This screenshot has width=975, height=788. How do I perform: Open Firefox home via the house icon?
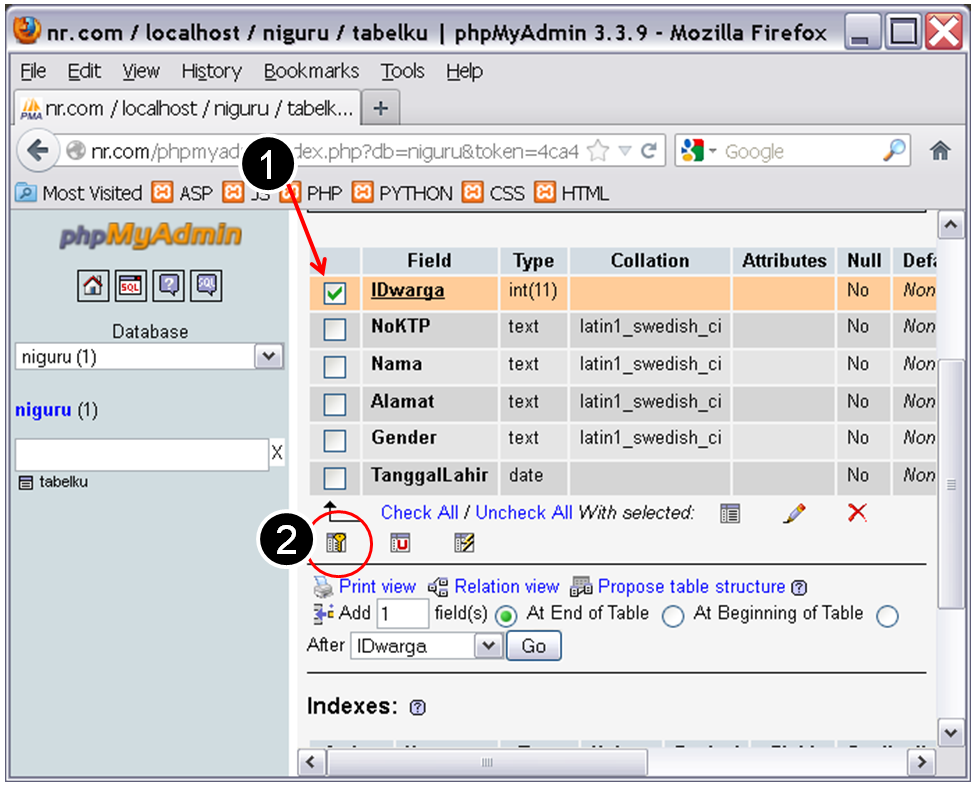click(940, 150)
